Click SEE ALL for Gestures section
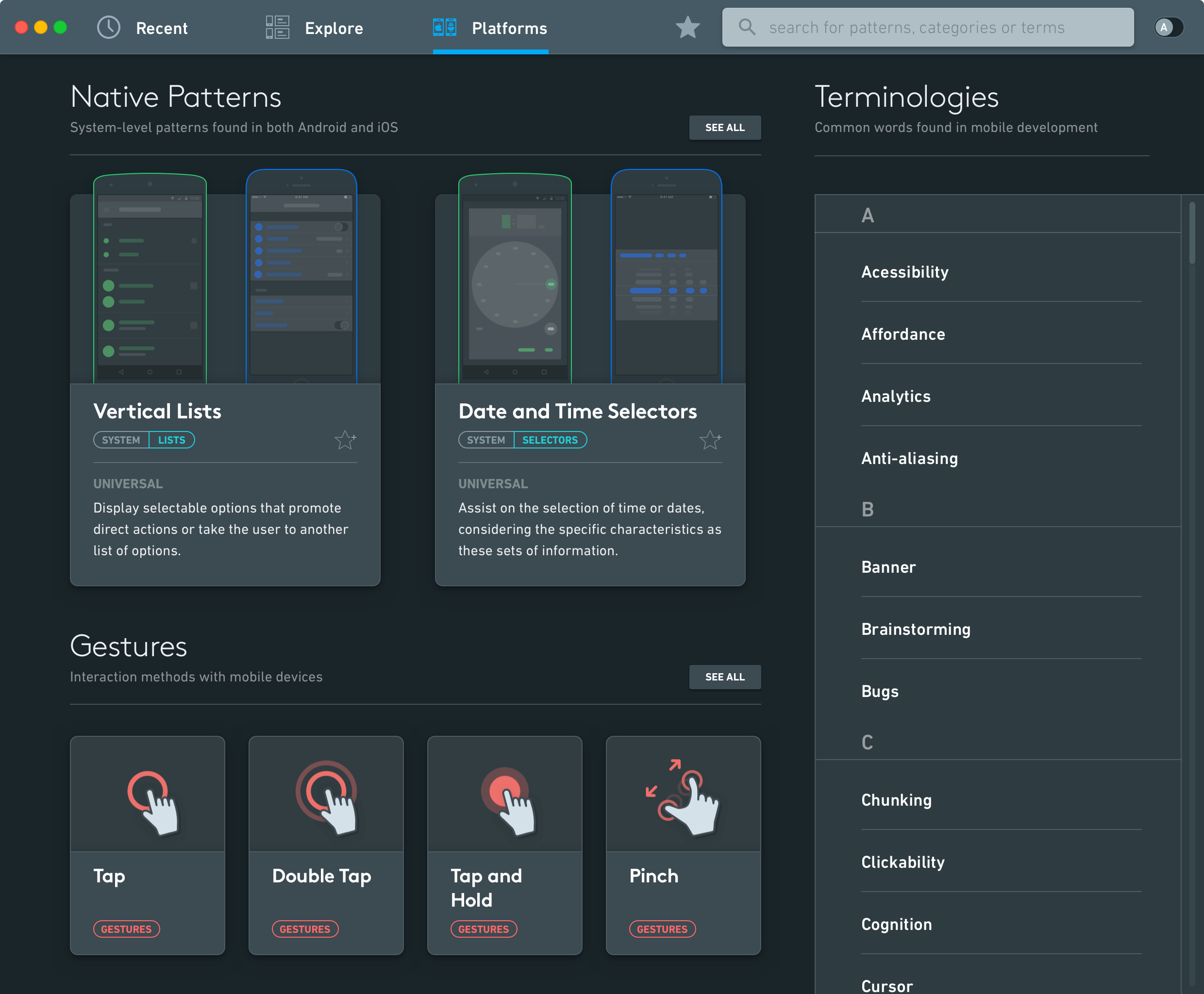 (x=724, y=676)
